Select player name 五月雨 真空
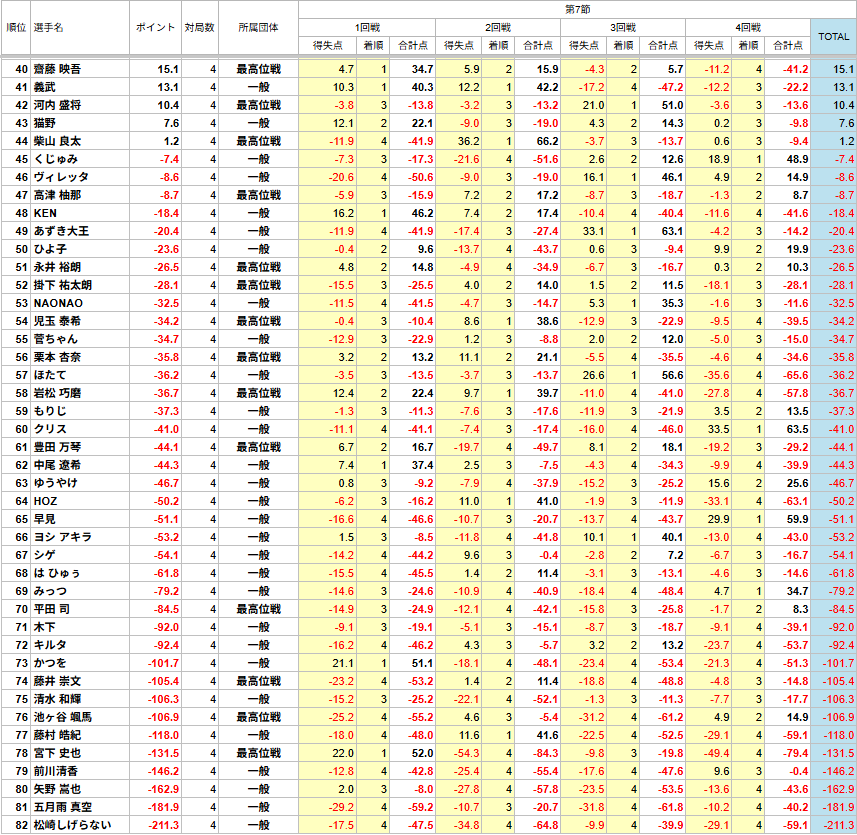Screen dimensions: 857x835 pyautogui.click(x=63, y=808)
